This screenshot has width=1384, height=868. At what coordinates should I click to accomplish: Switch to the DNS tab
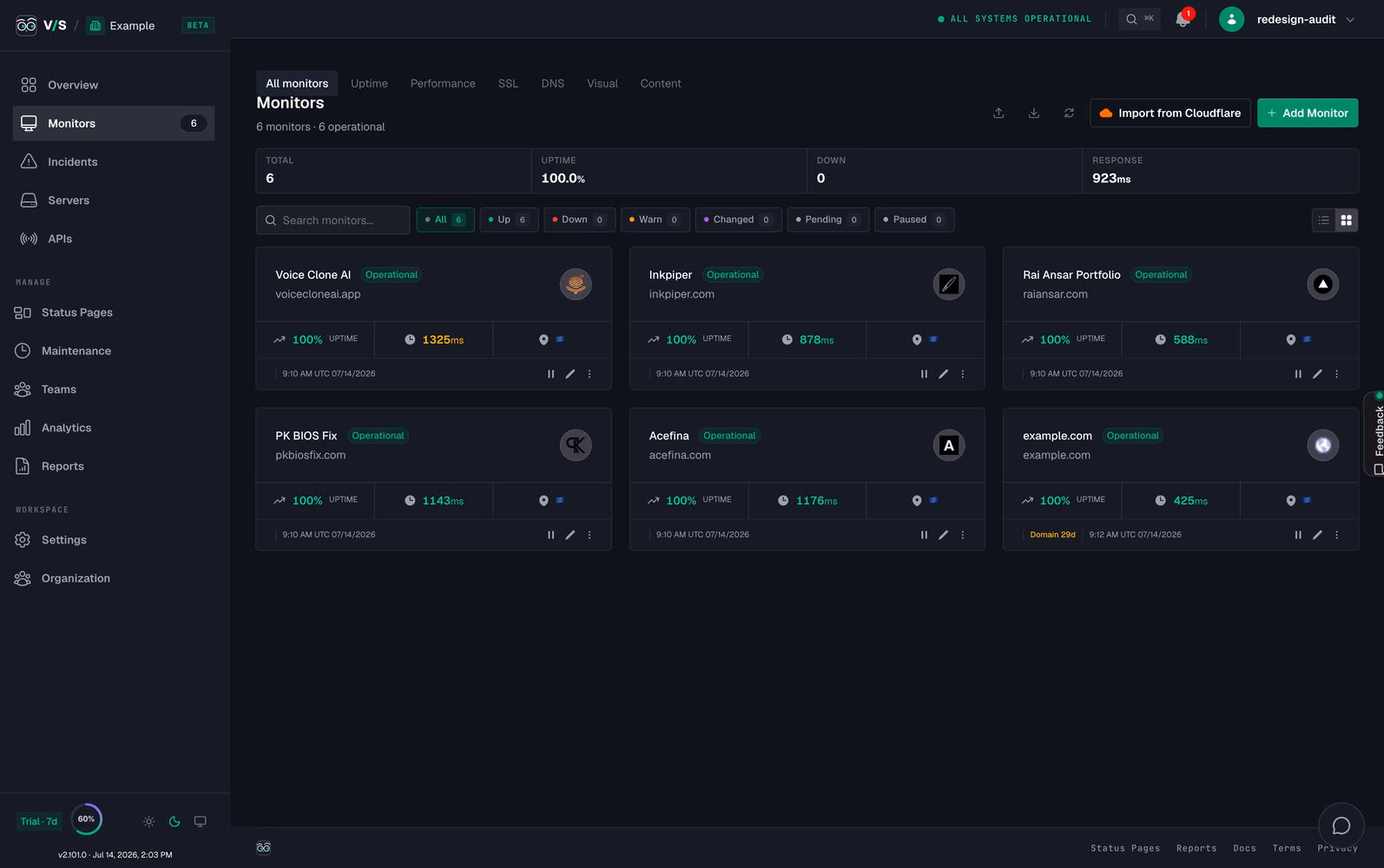click(x=552, y=83)
